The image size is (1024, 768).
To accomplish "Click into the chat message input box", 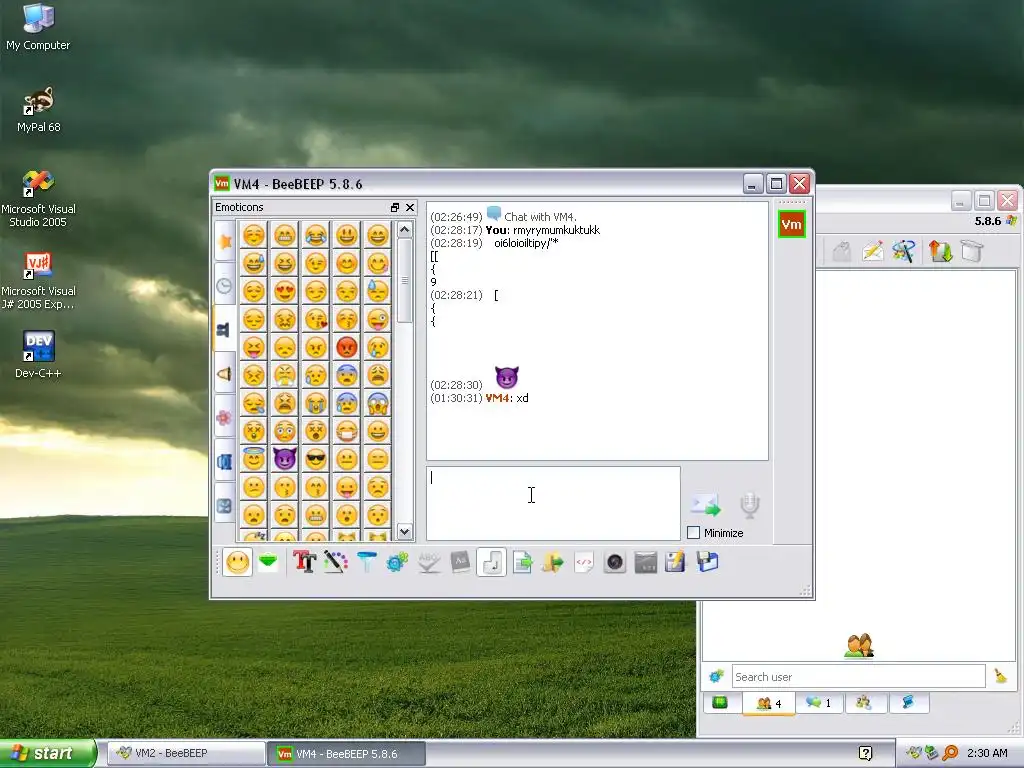I will coord(553,504).
